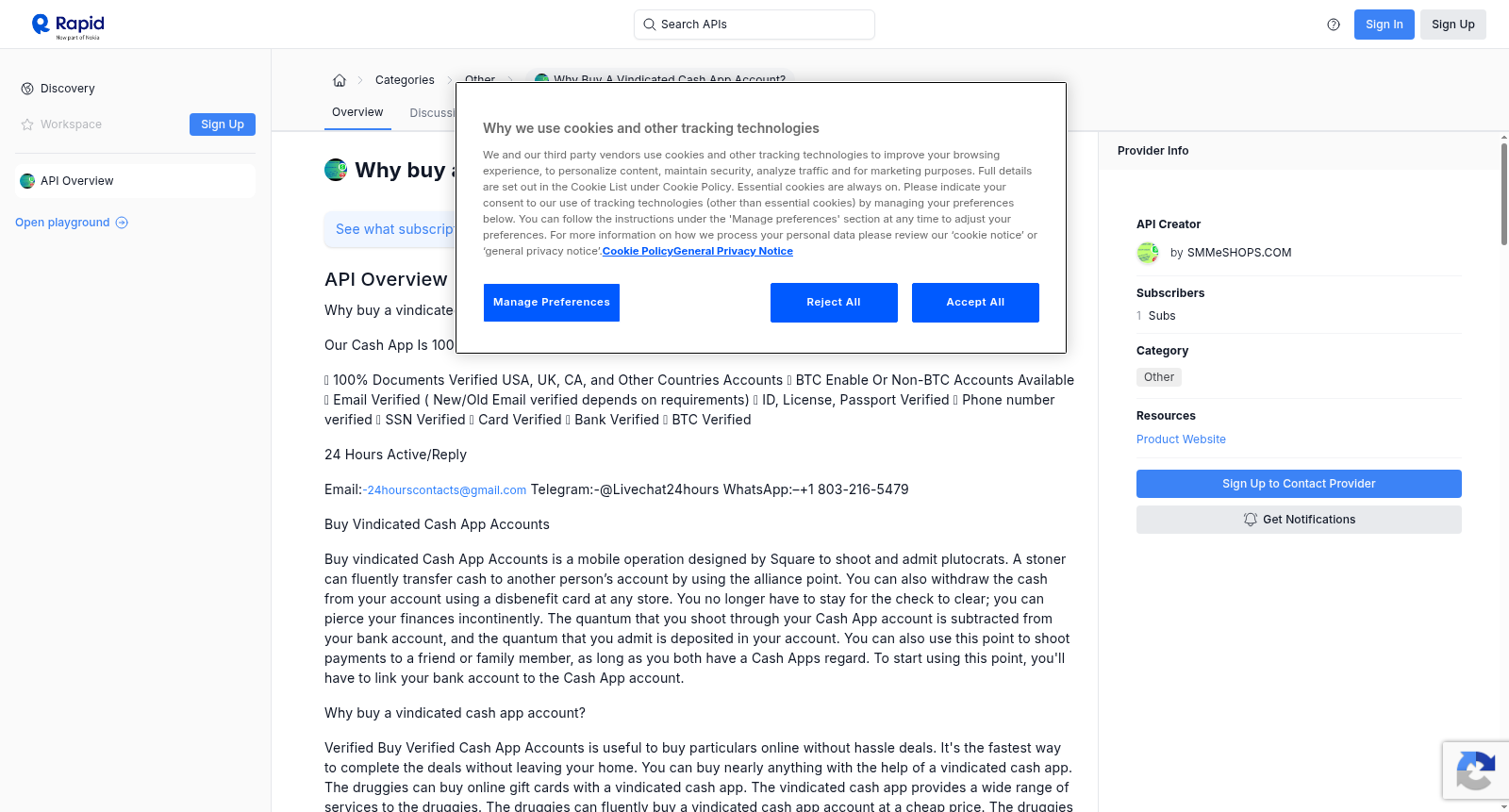This screenshot has height=812, width=1509.
Task: Click the API Overview sidebar avatar icon
Action: pos(27,181)
